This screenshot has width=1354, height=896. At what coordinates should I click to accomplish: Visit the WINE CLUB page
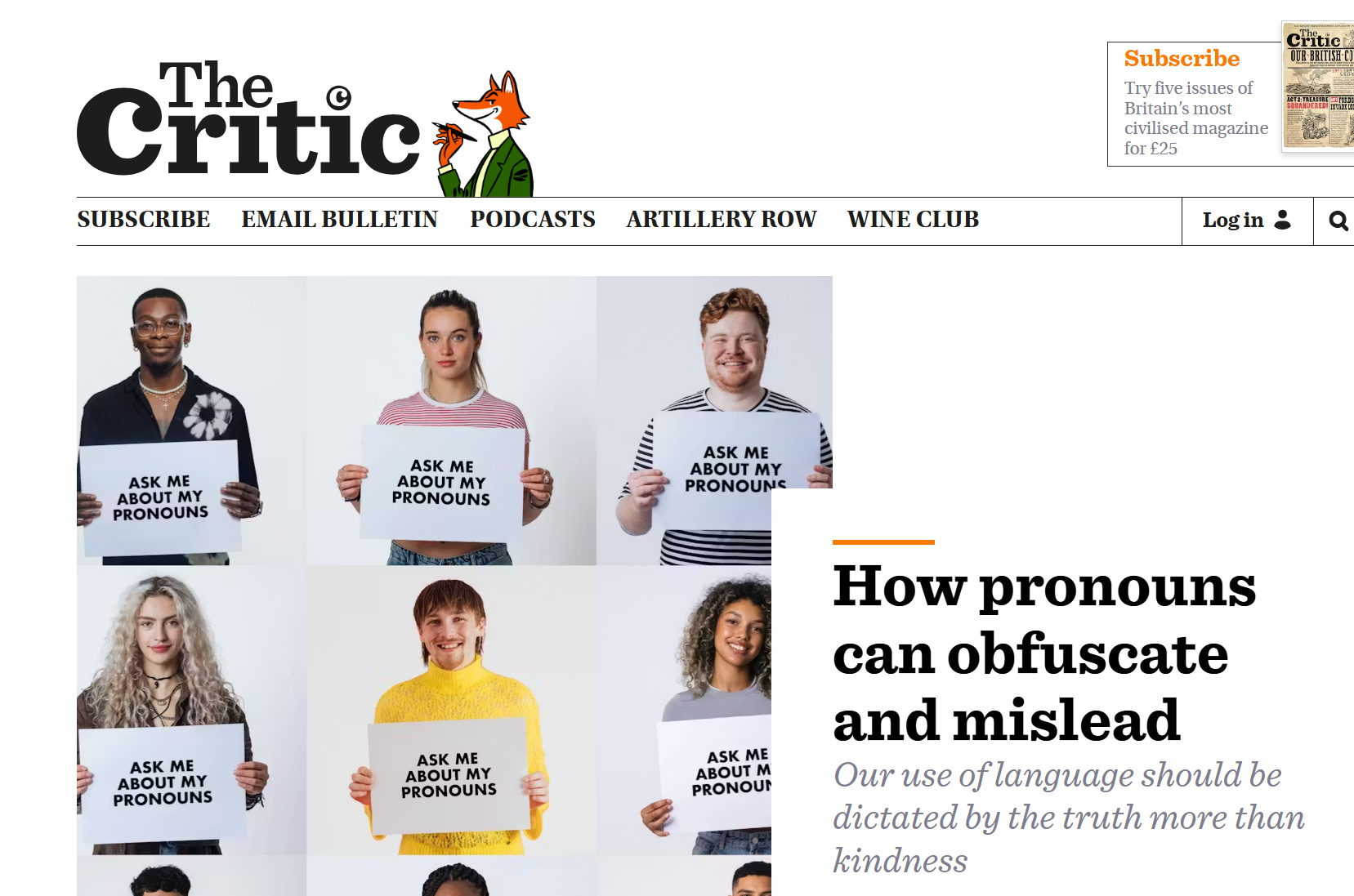(x=913, y=220)
